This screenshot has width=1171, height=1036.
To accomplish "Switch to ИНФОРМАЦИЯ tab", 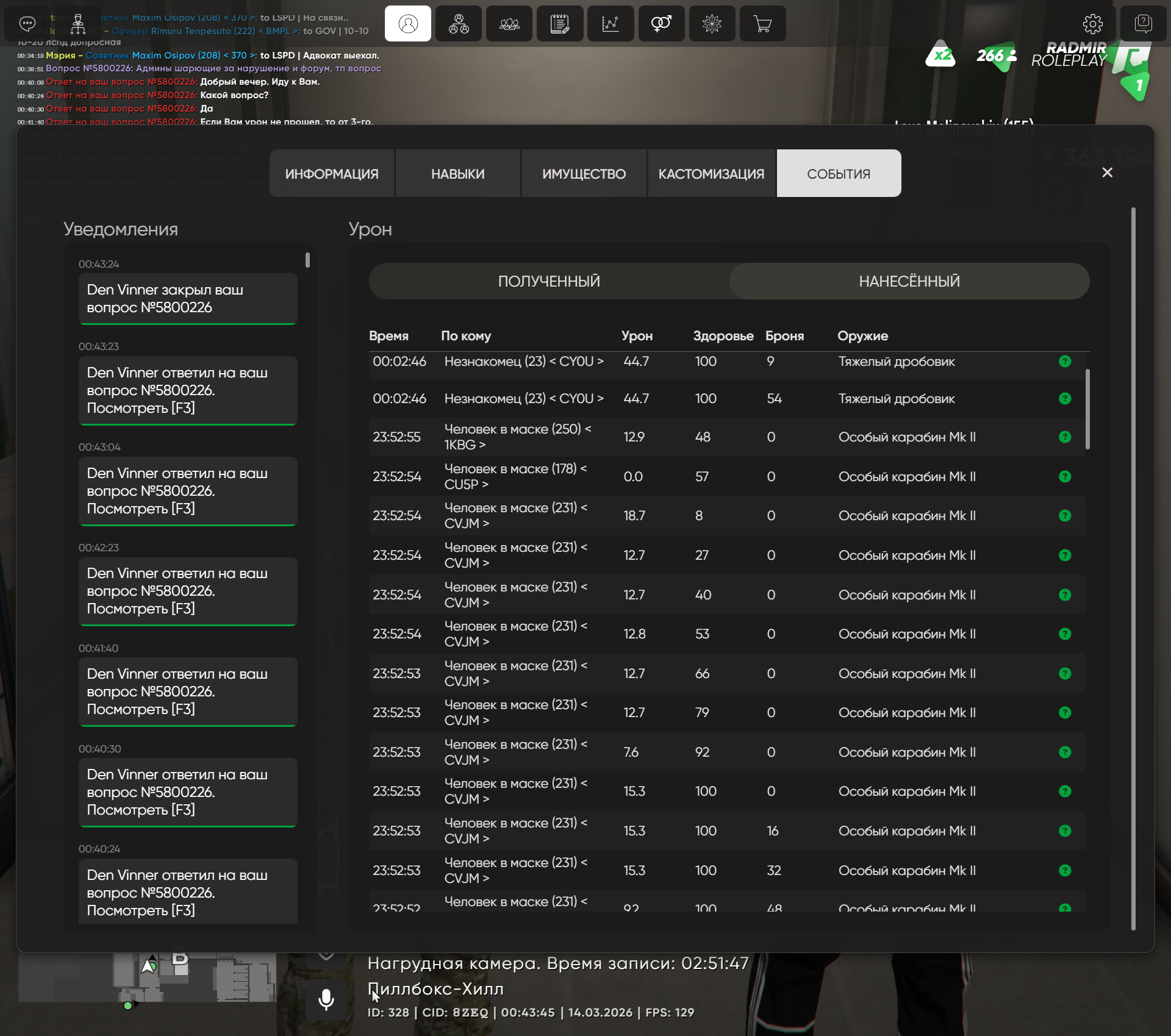I will coord(332,174).
